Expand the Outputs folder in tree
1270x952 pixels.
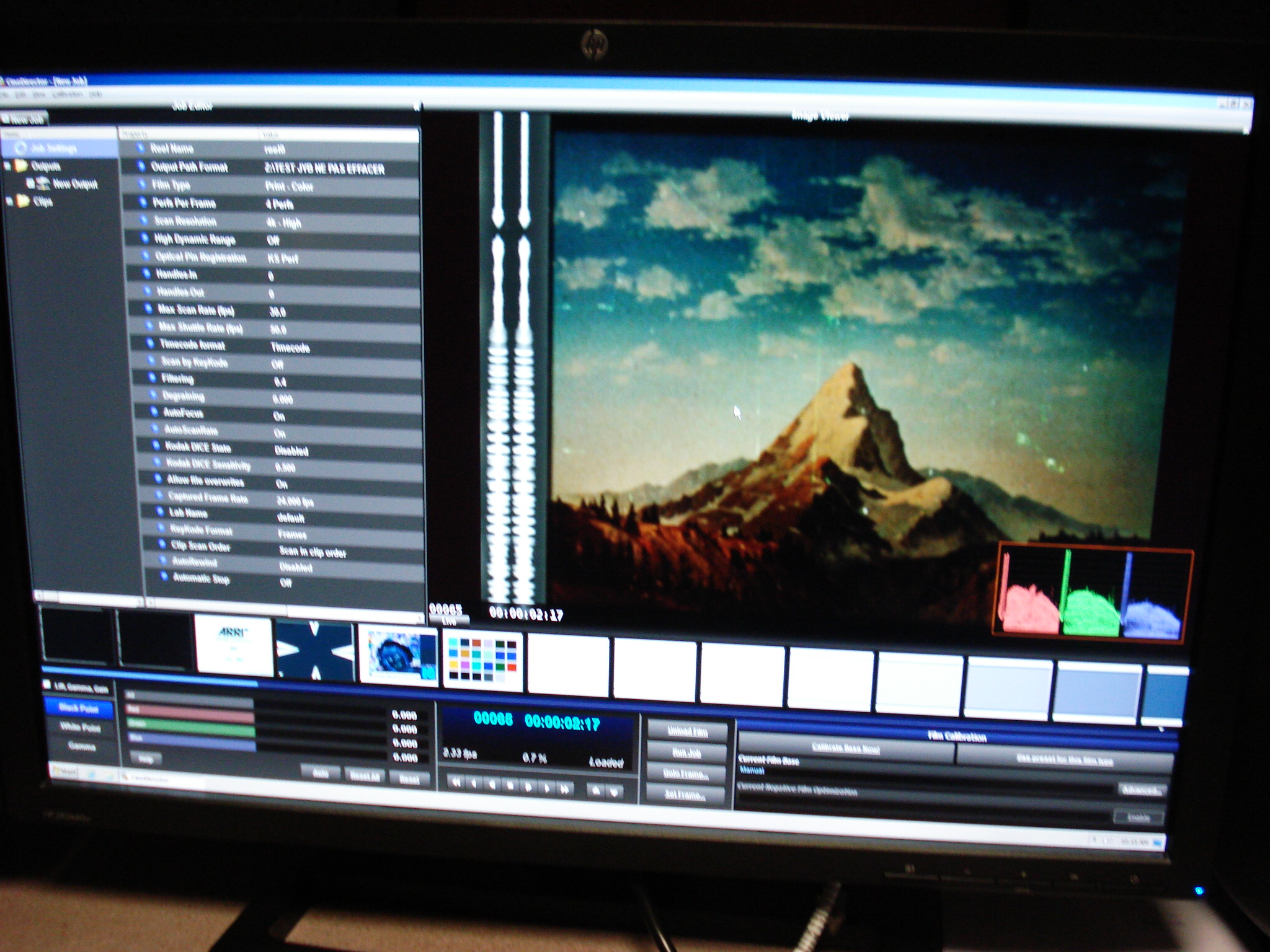[x=9, y=166]
